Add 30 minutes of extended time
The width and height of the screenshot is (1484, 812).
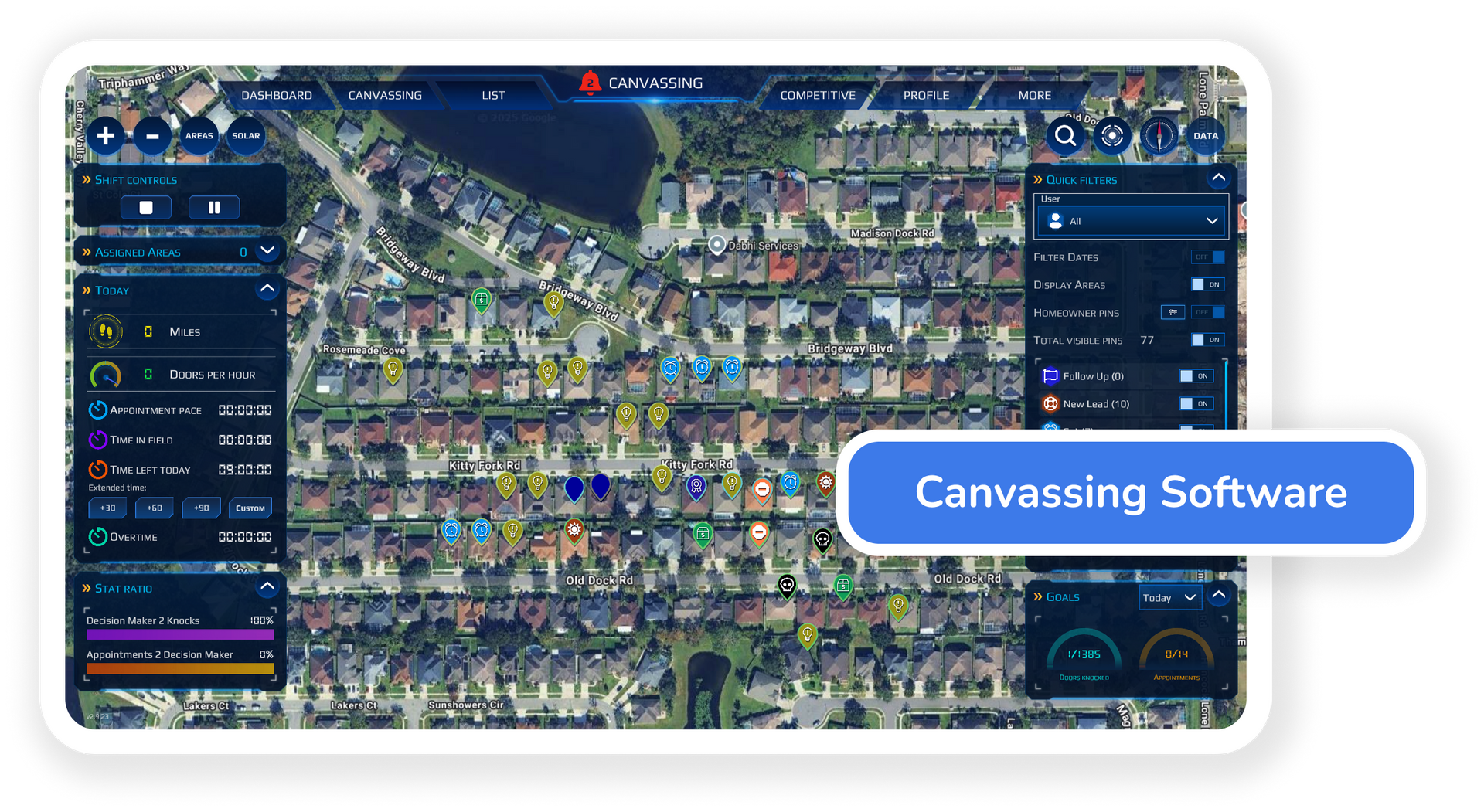coord(107,508)
